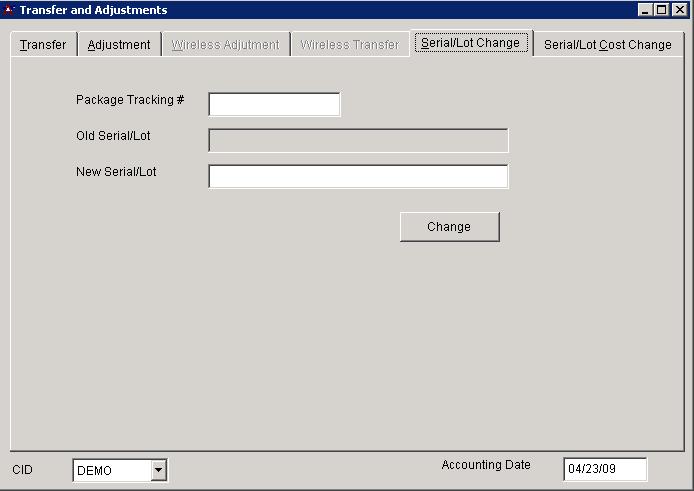Focus the New Serial/Lot text box
694x491 pixels.
pos(358,177)
